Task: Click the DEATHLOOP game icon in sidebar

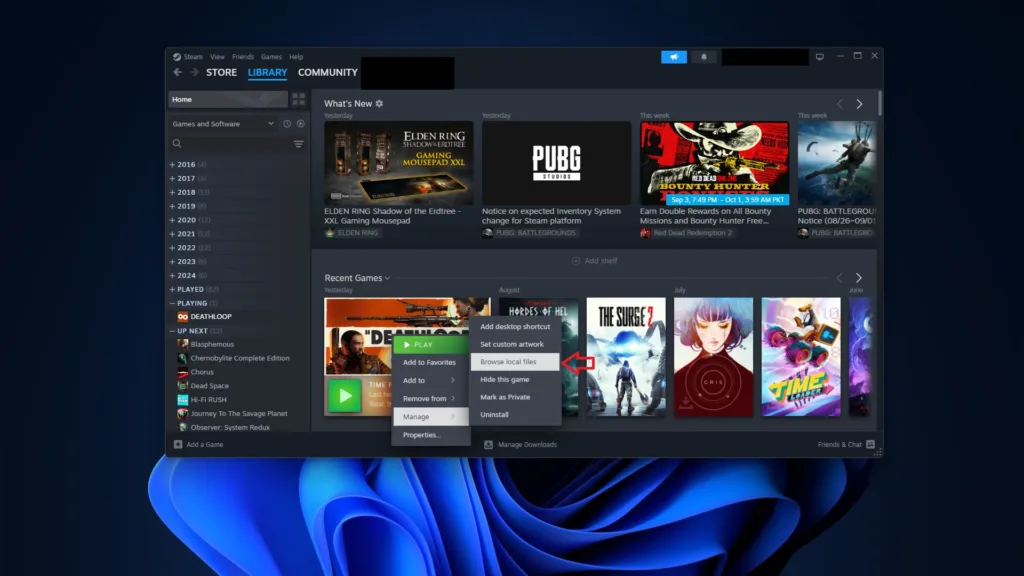Action: pos(183,317)
